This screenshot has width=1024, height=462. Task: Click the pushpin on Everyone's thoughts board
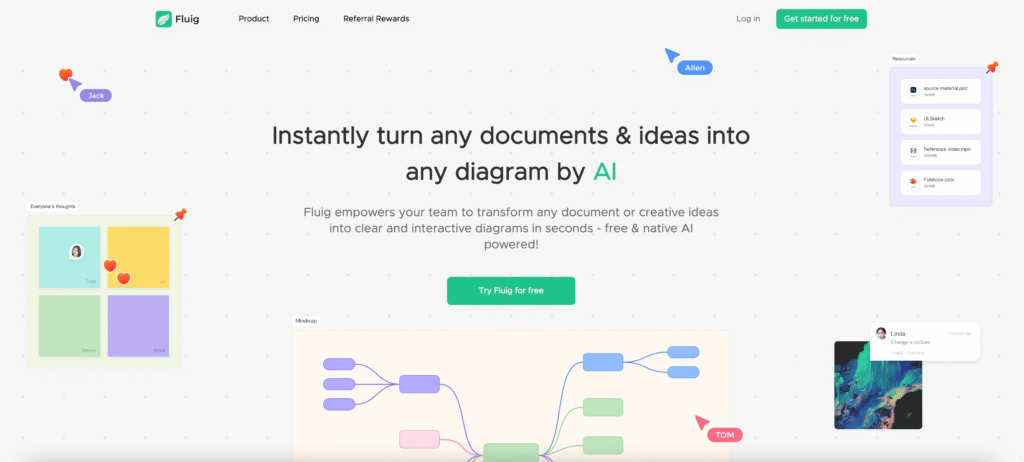click(180, 214)
